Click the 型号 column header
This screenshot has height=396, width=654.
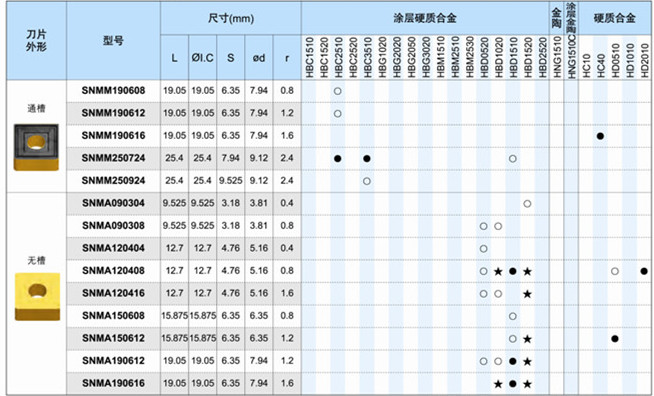[113, 41]
